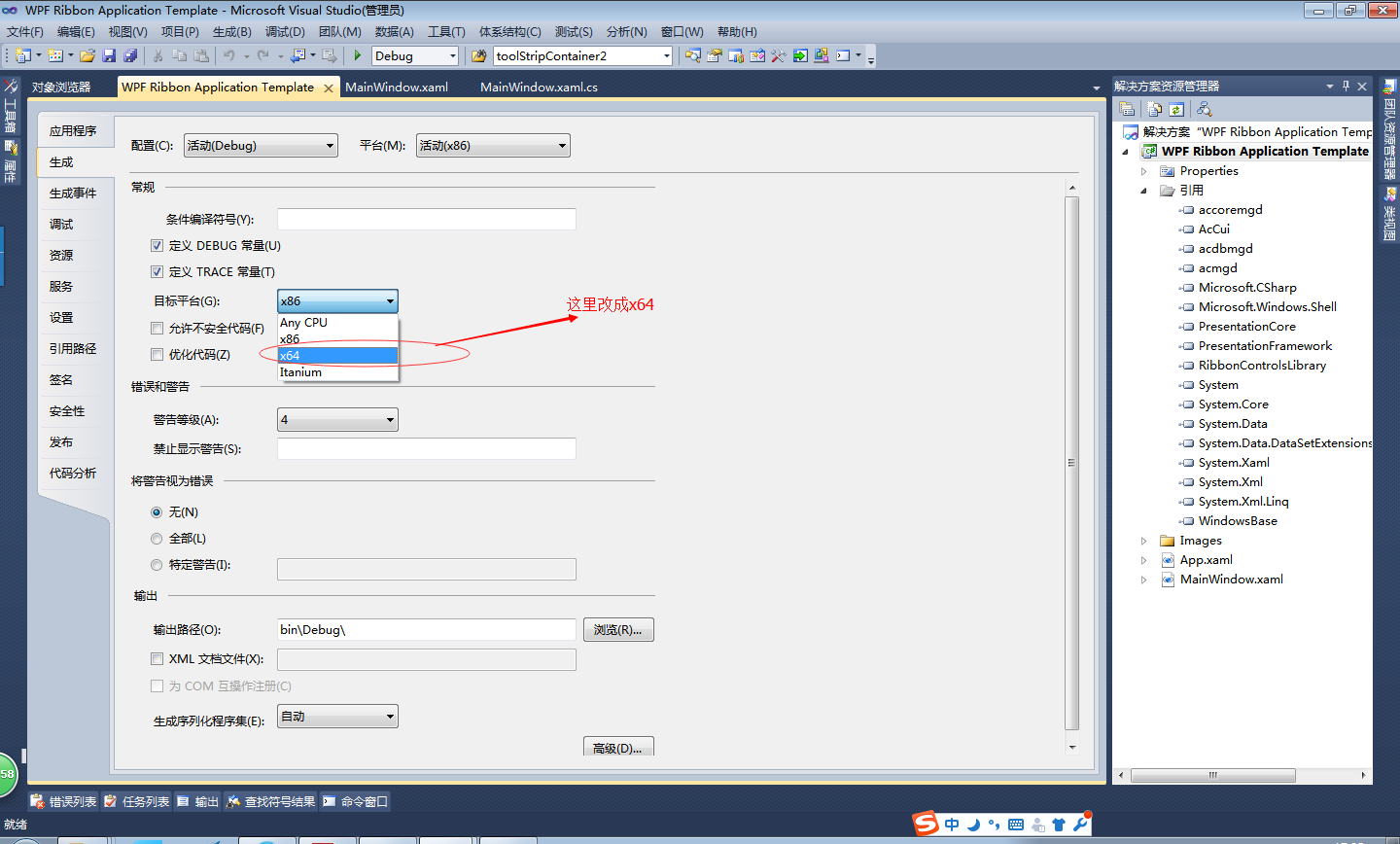Switch to the 对象浏览器 tab
Image resolution: width=1400 pixels, height=844 pixels.
[x=61, y=88]
